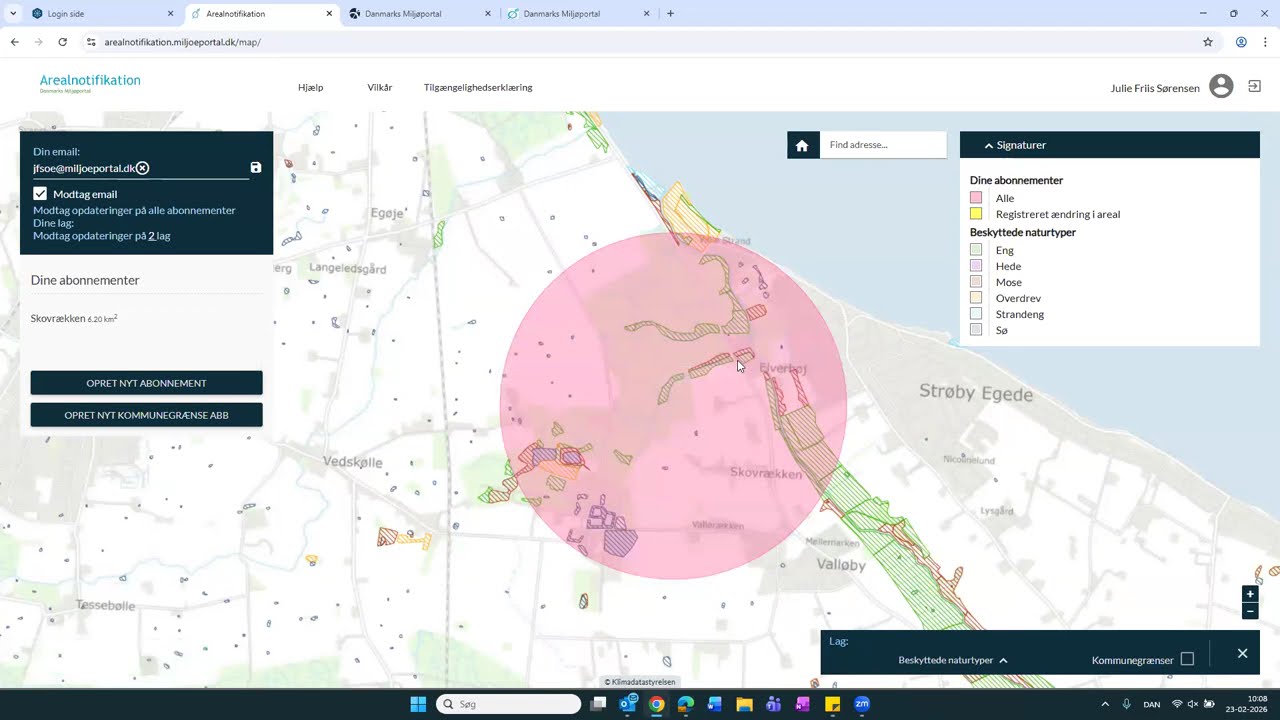The image size is (1280, 720).
Task: Click the email address input field
Action: tap(141, 168)
